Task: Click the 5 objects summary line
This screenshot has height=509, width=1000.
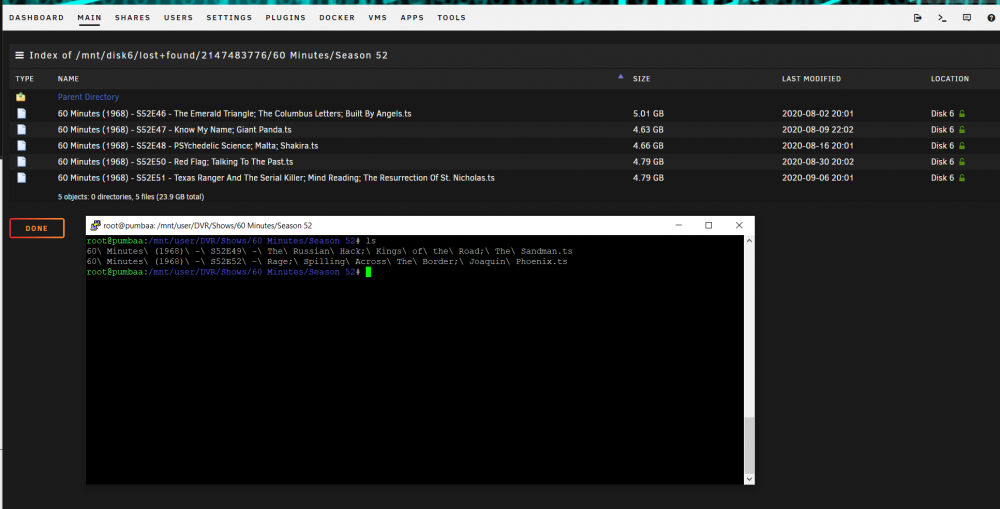Action: click(x=131, y=197)
